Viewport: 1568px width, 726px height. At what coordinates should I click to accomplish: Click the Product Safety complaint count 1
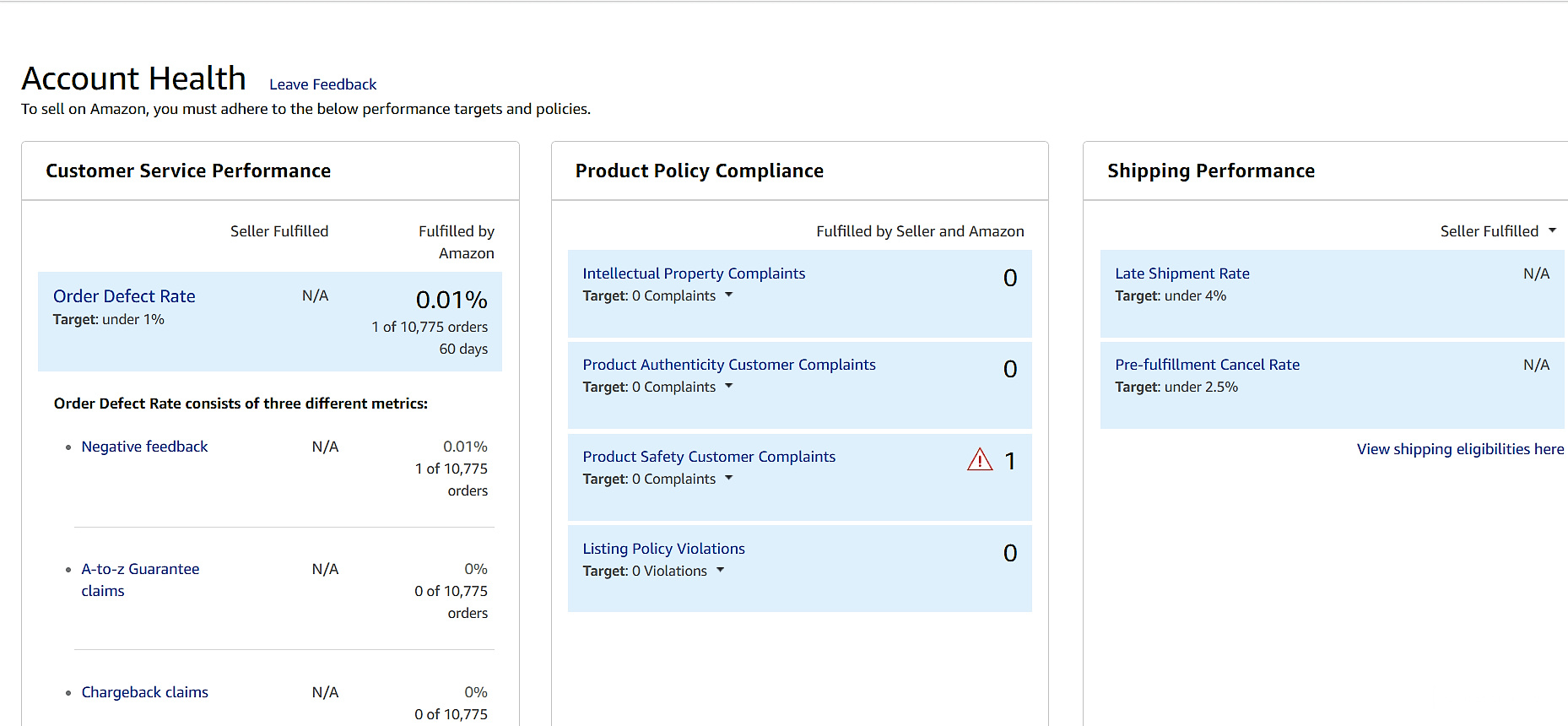tap(1010, 461)
